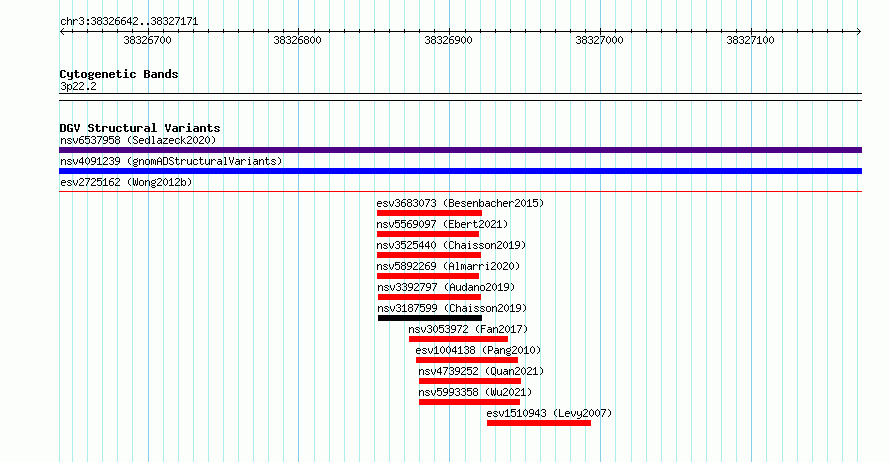Click ruler position 38326800
890x462 pixels.
click(x=297, y=40)
